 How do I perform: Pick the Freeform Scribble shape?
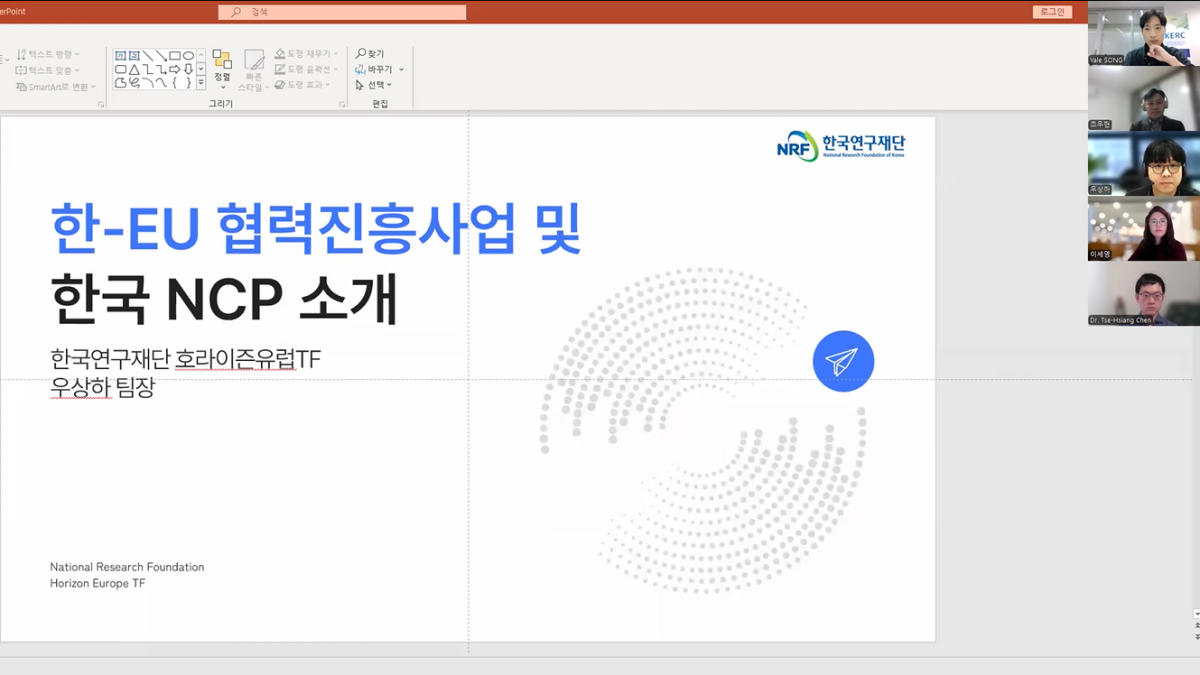pyautogui.click(x=134, y=83)
